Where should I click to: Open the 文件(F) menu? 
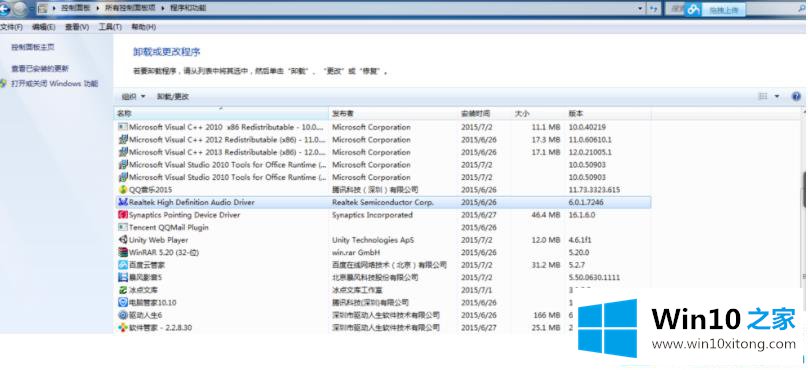pos(11,27)
